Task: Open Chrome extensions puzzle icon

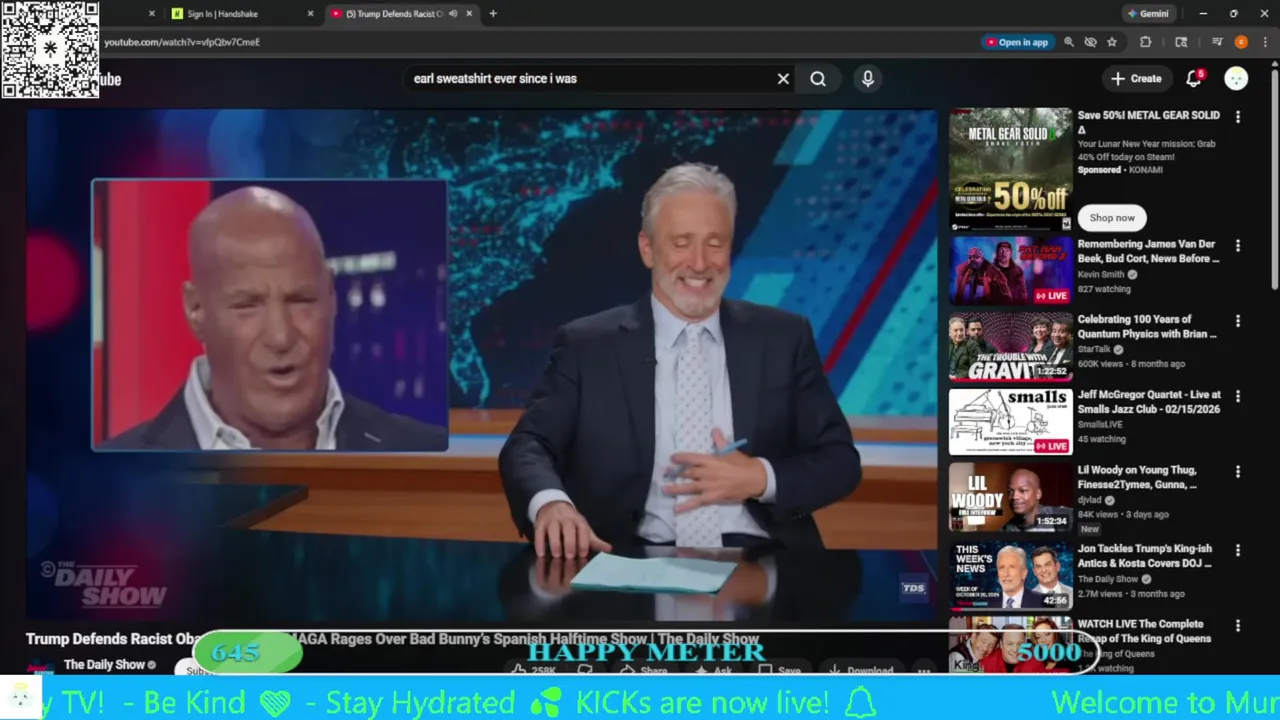Action: coord(1146,42)
